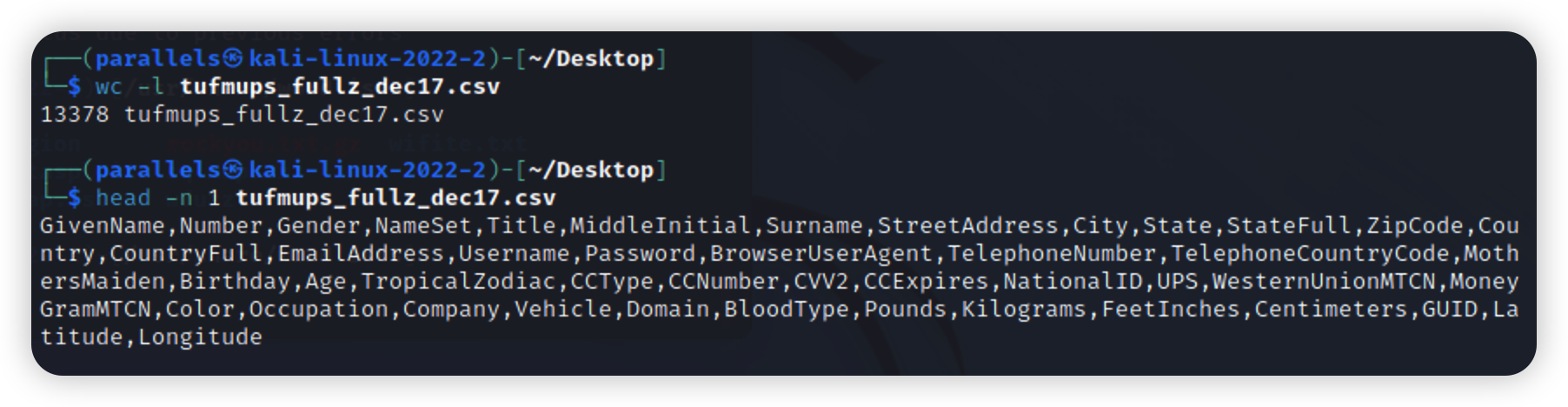Click the second prompt's ~/Desktop path

[590, 170]
